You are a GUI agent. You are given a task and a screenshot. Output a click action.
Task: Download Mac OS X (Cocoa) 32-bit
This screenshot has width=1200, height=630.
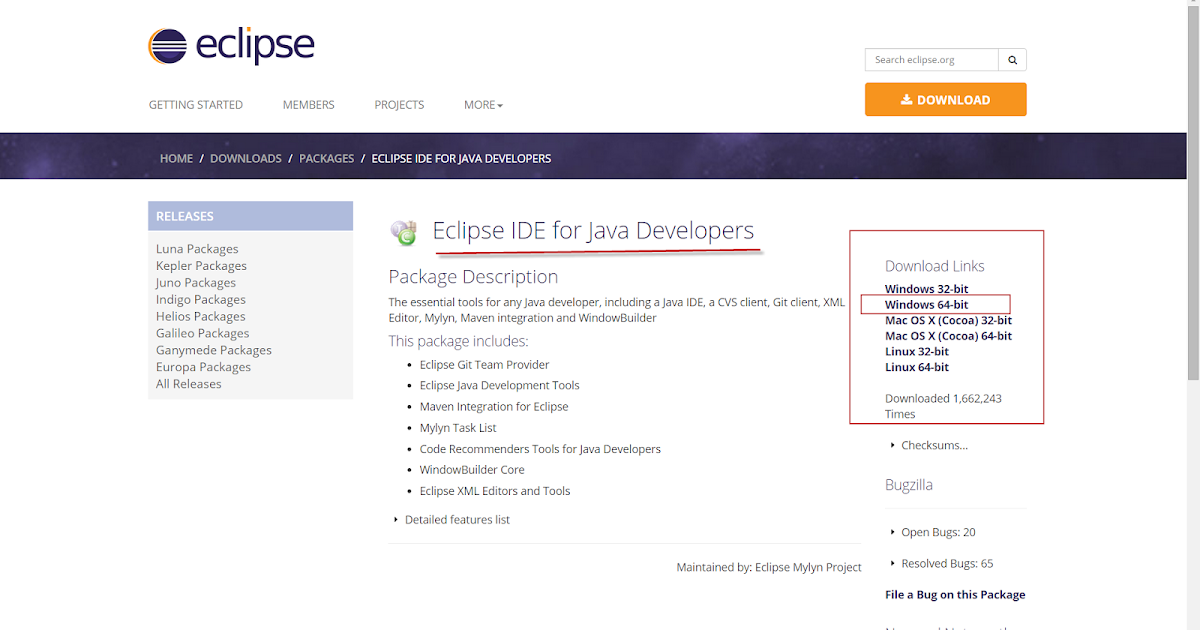pyautogui.click(x=949, y=321)
